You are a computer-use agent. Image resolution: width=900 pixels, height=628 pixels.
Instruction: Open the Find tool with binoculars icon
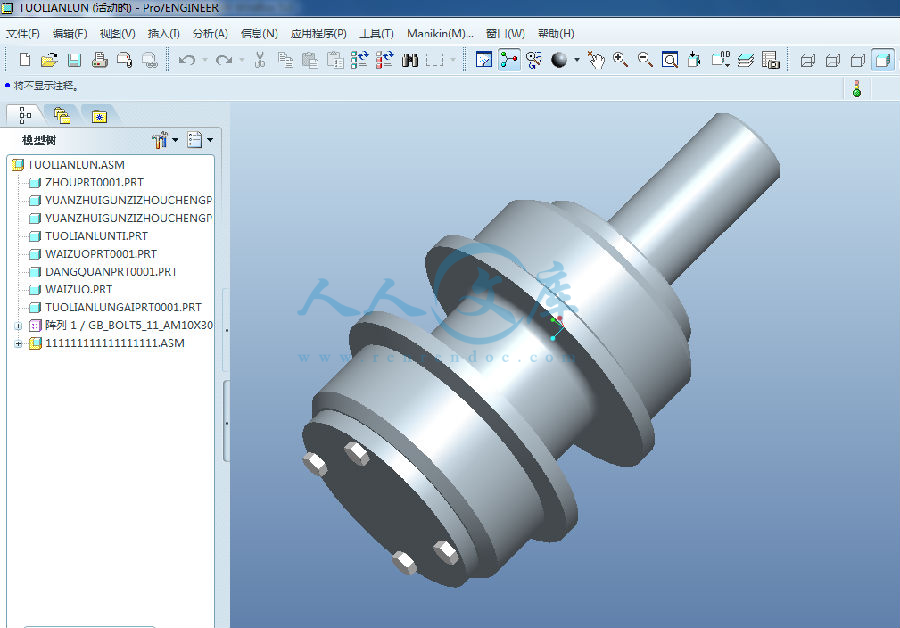pyautogui.click(x=410, y=60)
